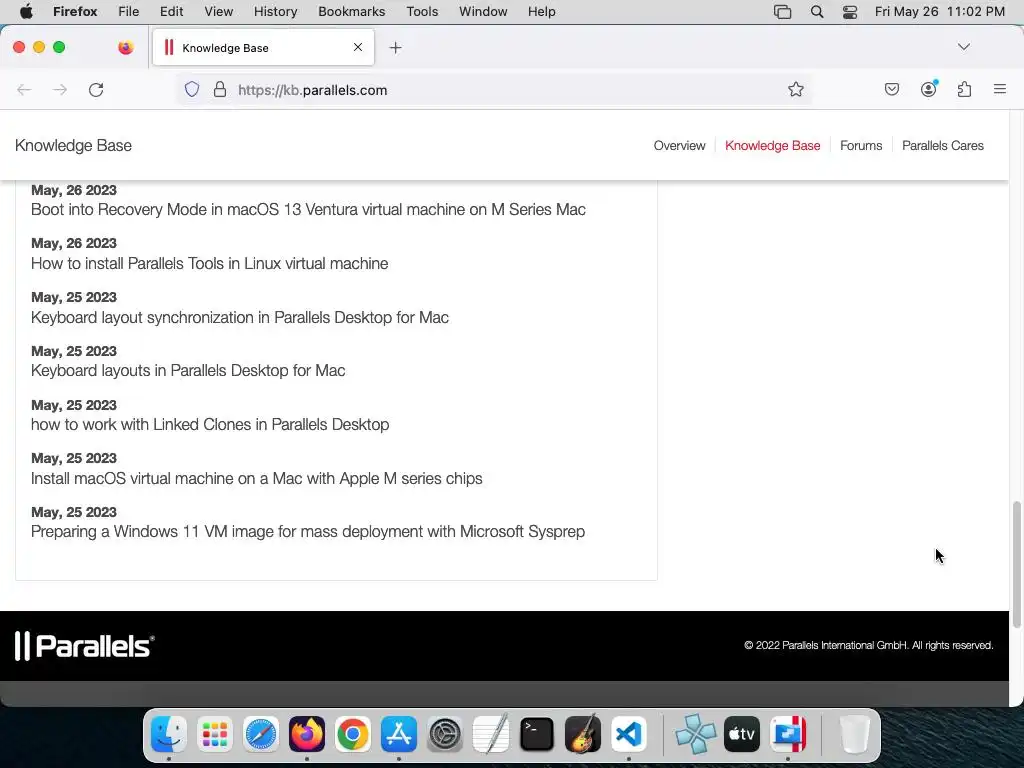Open the Extensions puzzle icon

pos(964,89)
